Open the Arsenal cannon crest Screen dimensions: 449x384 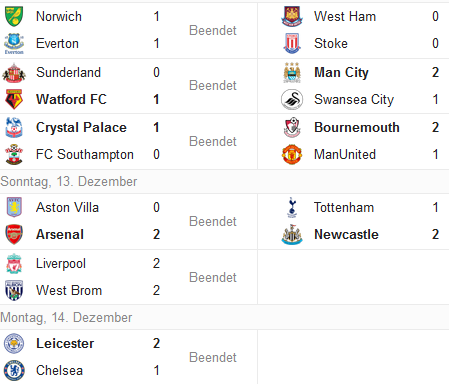[14, 234]
